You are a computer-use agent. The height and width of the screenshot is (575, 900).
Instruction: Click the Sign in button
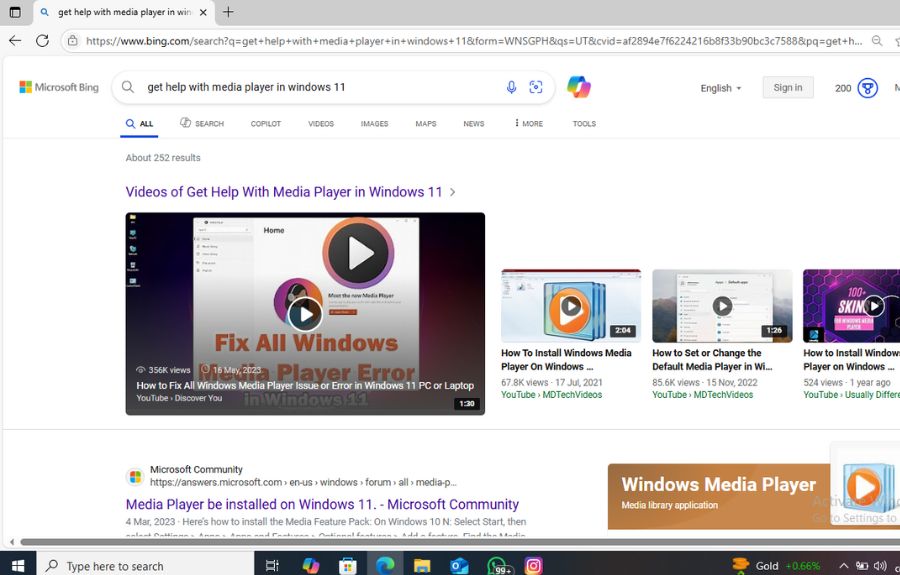click(788, 87)
